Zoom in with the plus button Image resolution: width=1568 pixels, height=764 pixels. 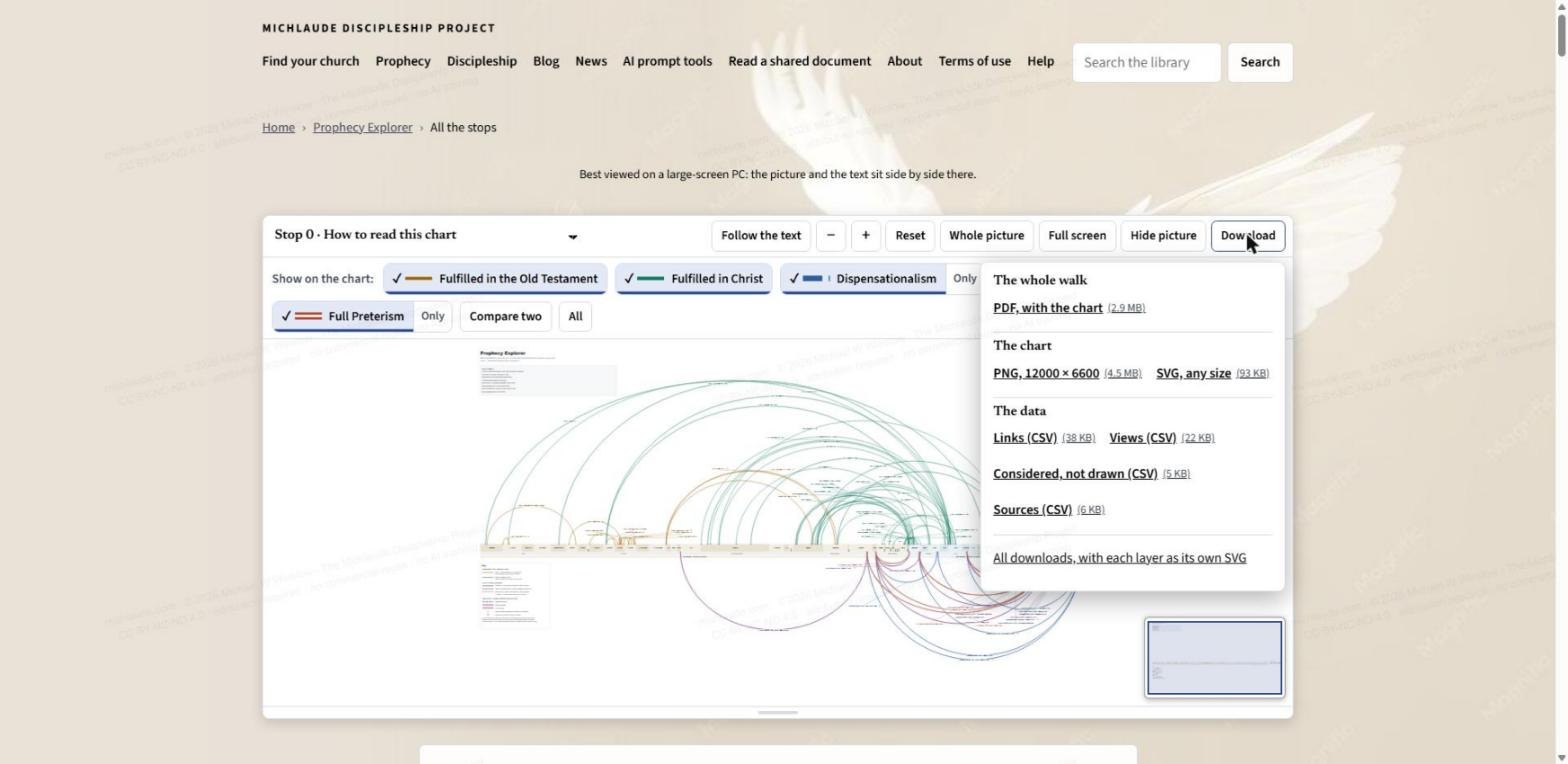866,236
